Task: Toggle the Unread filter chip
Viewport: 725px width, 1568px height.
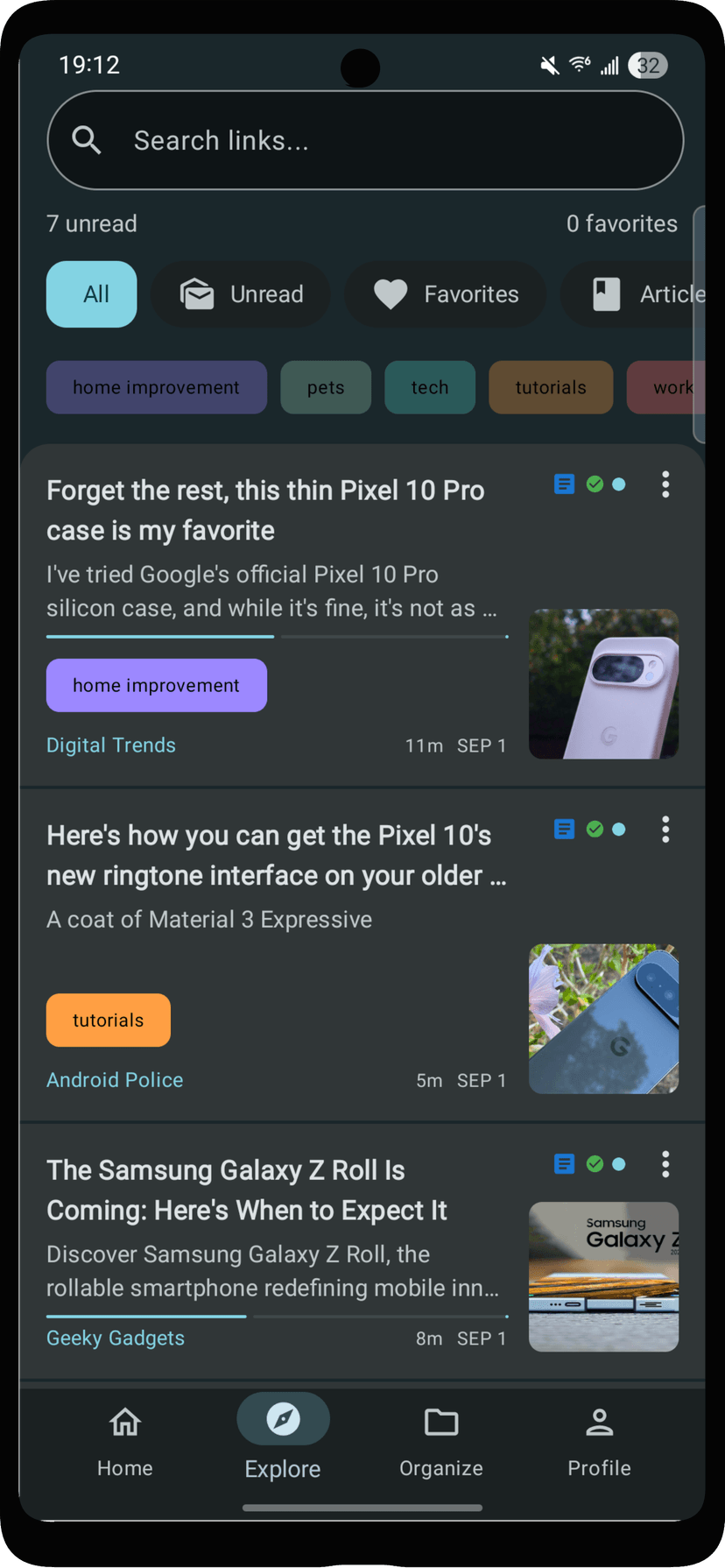Action: coord(241,294)
